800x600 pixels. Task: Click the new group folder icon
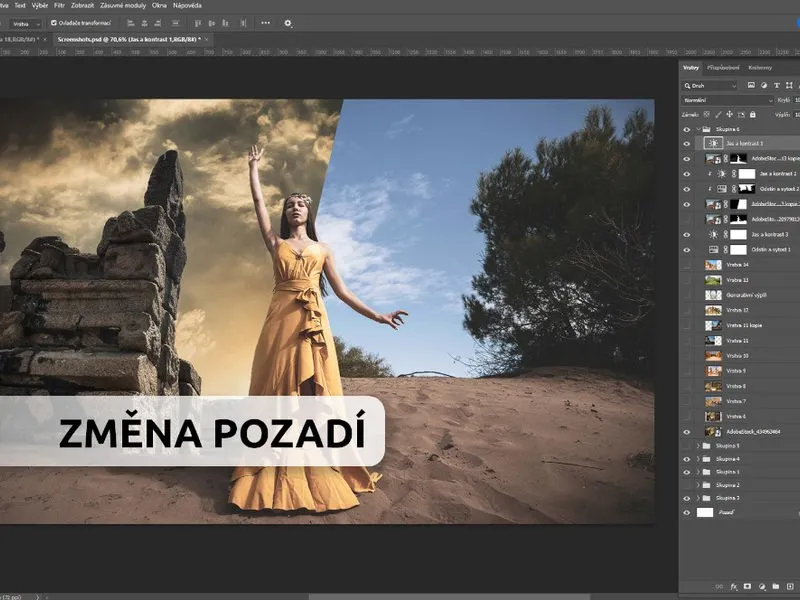click(776, 587)
